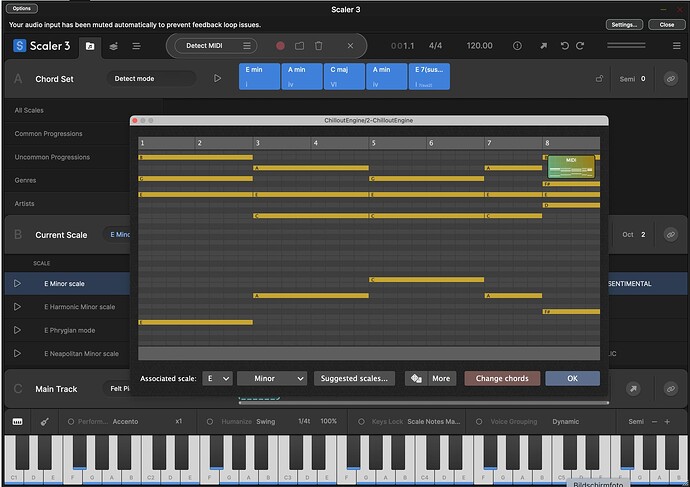Open the Accento performance dropdown
Image resolution: width=690 pixels, height=487 pixels.
[x=125, y=421]
